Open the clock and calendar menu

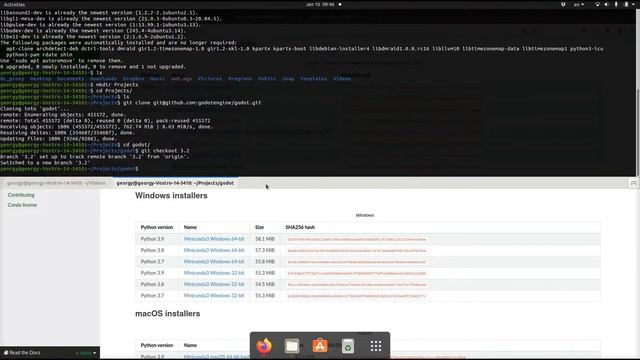320,4
